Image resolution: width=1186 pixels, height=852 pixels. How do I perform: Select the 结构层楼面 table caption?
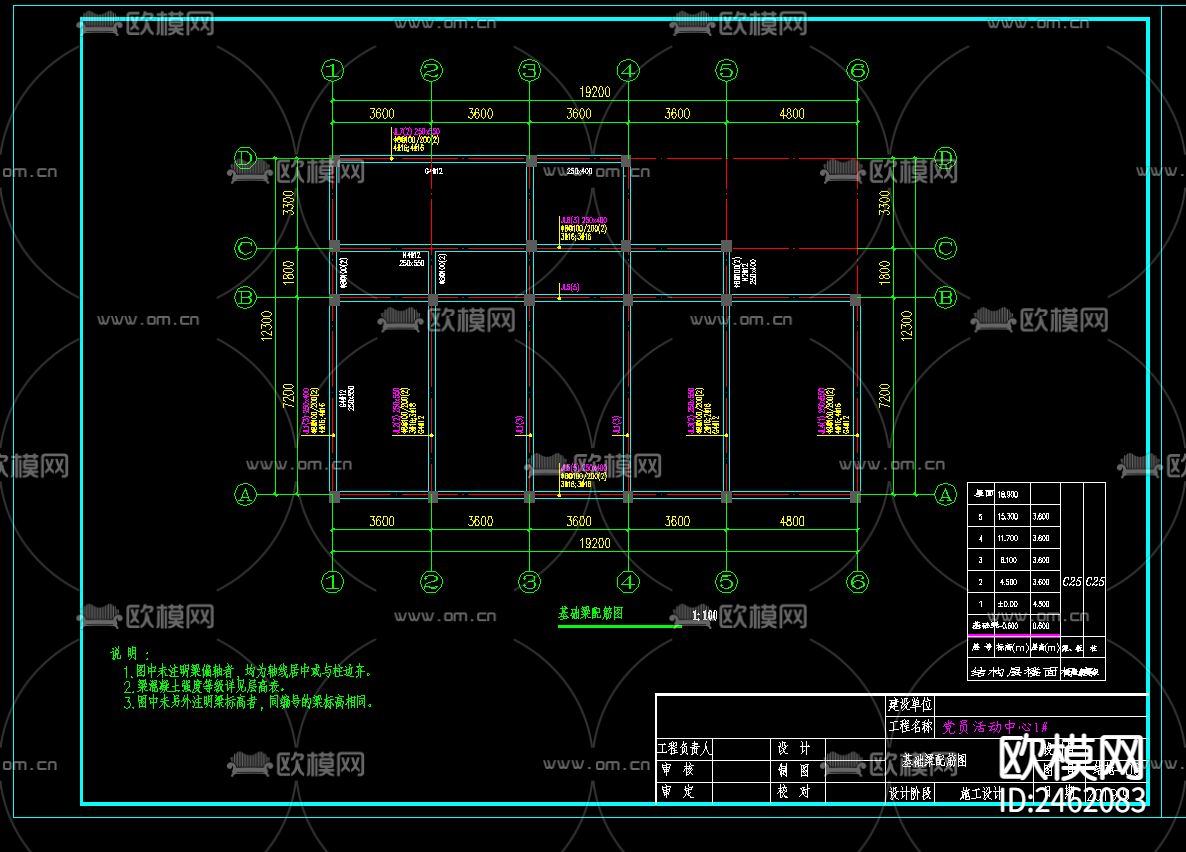pos(1014,672)
